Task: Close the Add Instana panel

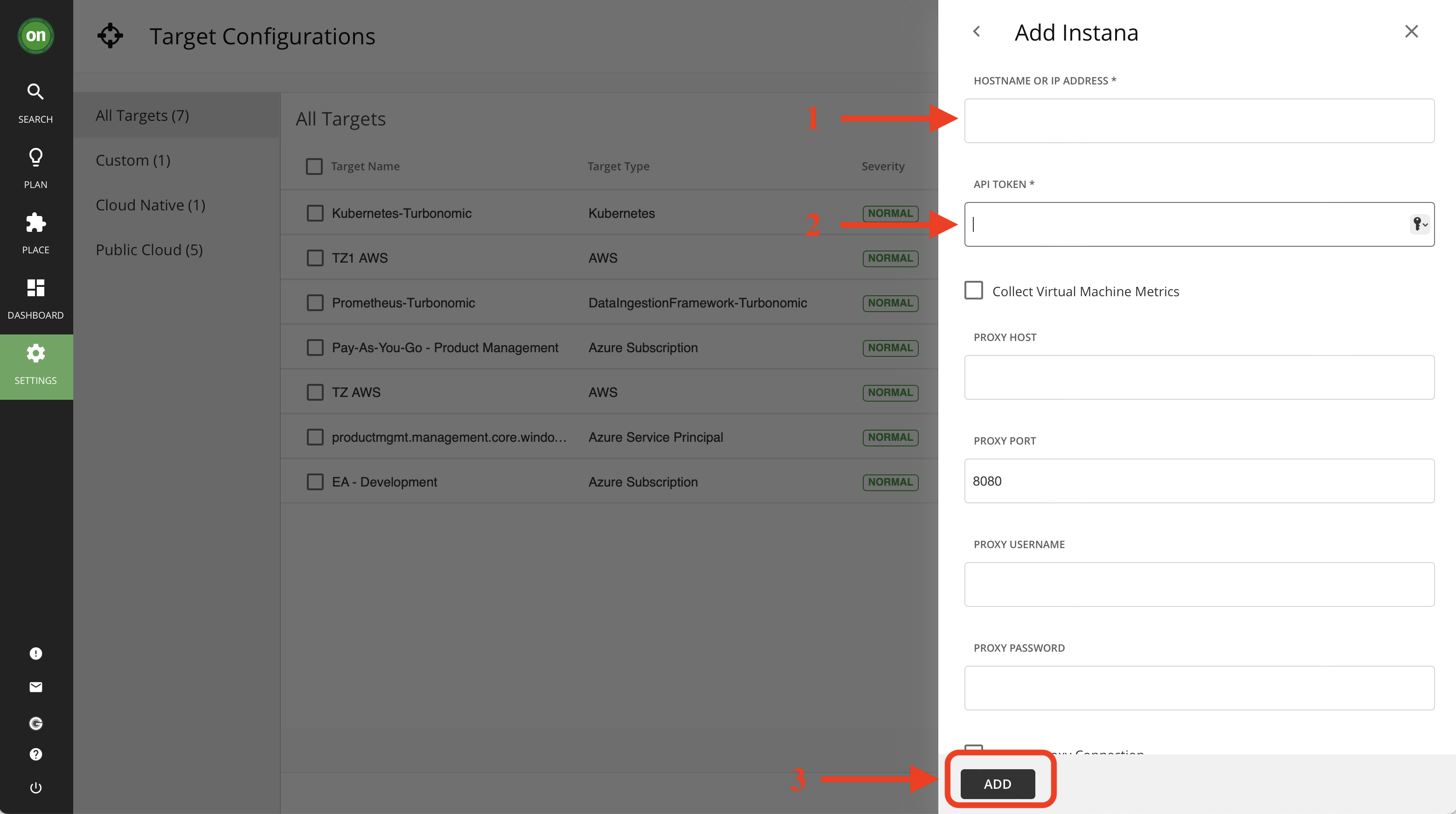Action: [x=1411, y=32]
